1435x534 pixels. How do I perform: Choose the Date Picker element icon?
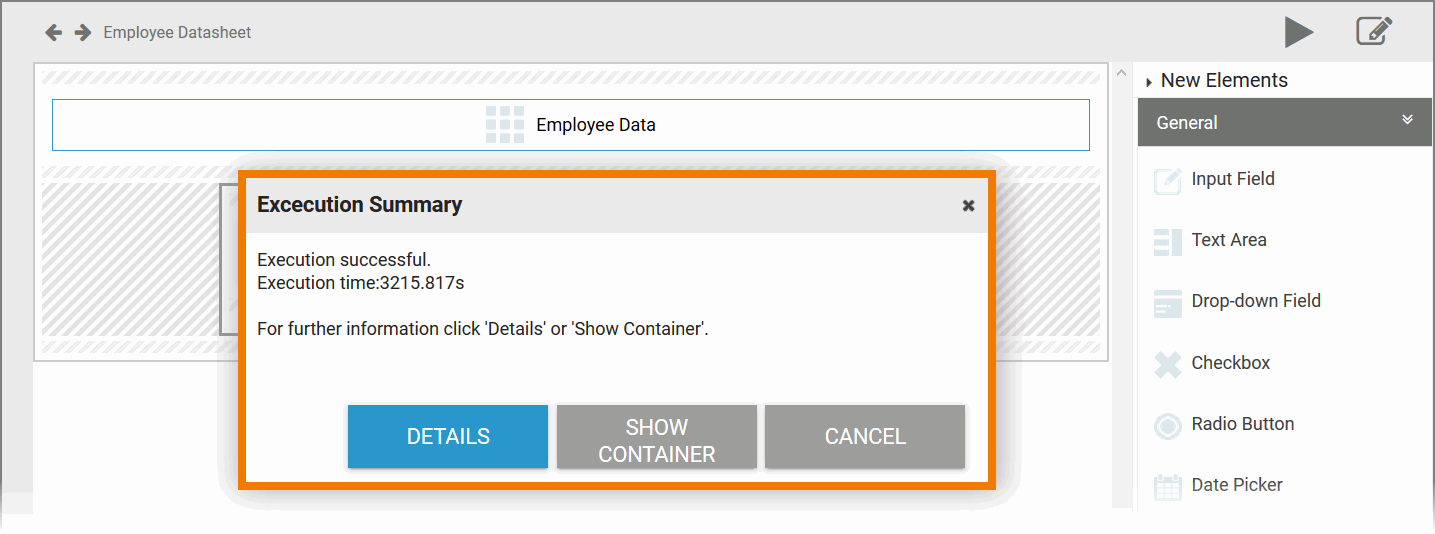(x=1167, y=487)
